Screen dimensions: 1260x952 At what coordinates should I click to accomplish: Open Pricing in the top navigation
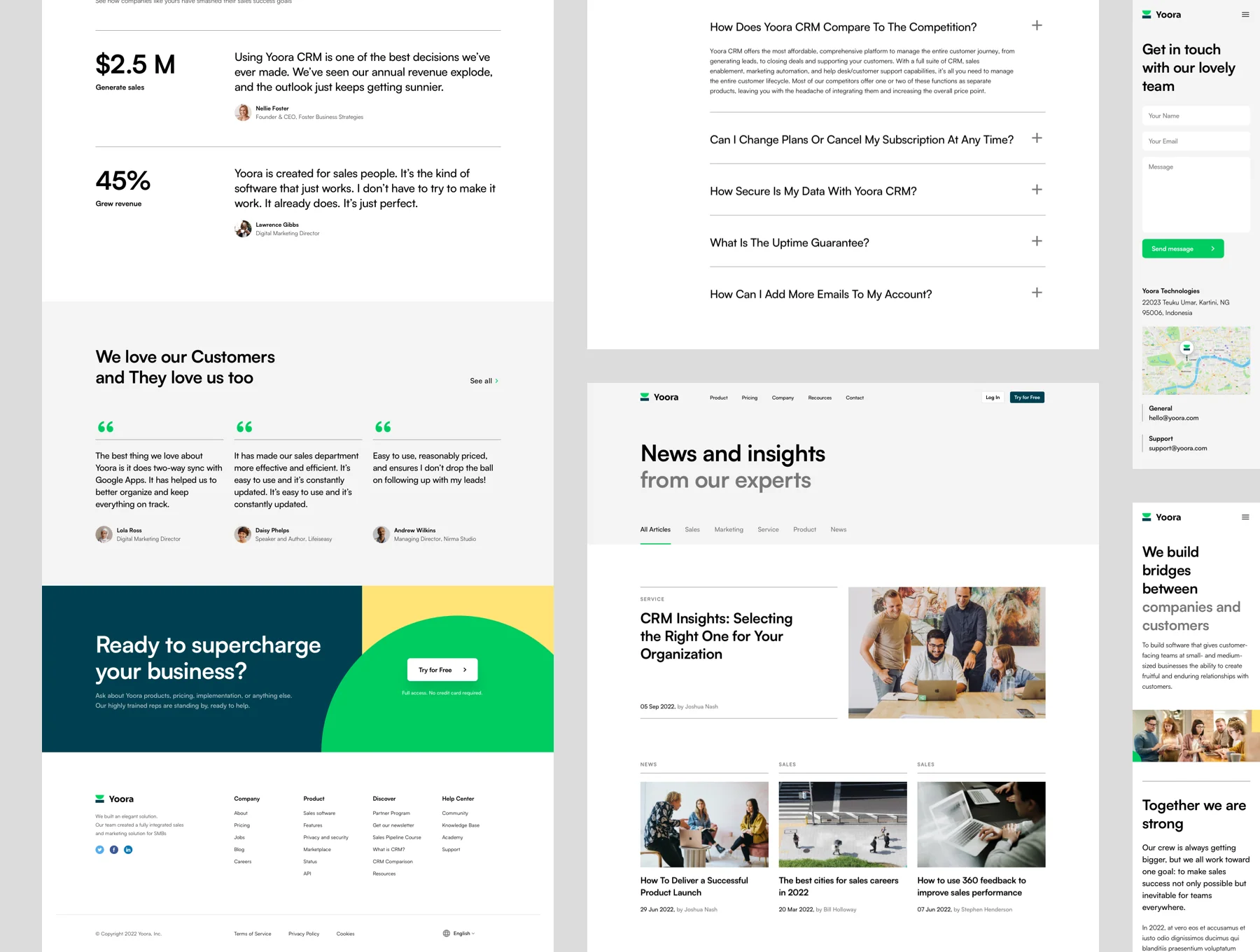coord(750,398)
